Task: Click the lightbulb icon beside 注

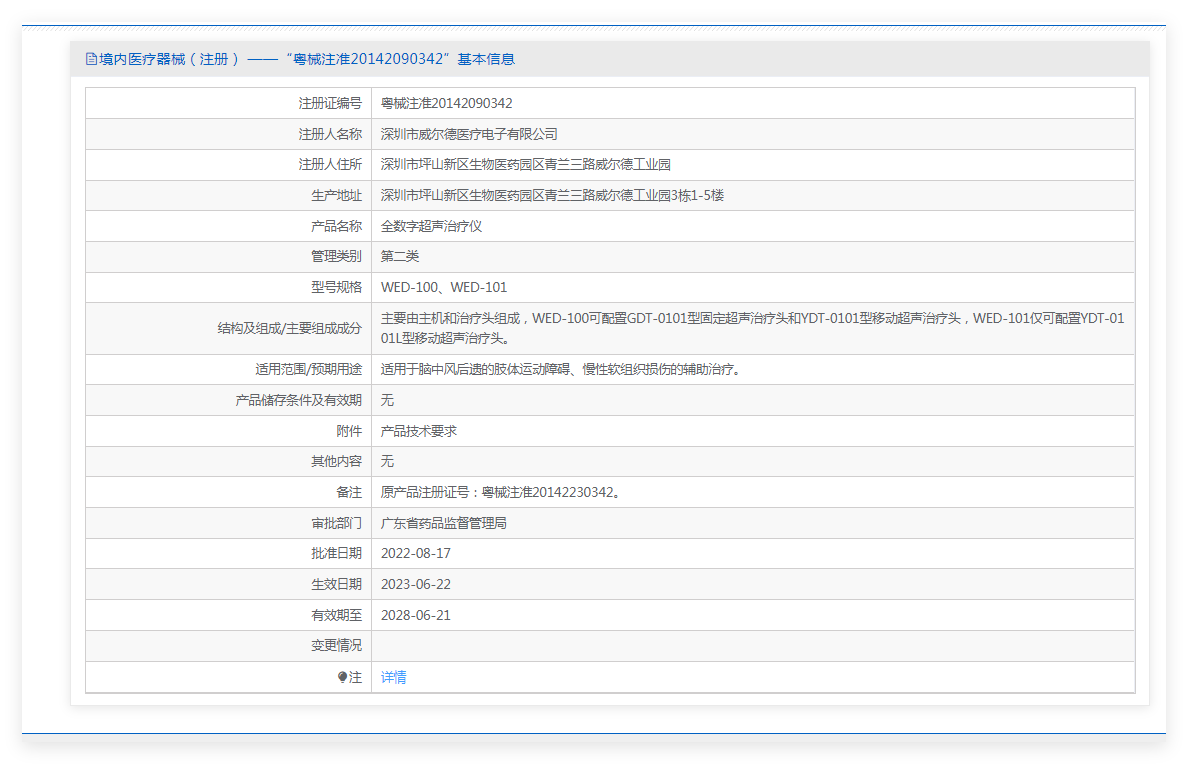Action: tap(342, 678)
